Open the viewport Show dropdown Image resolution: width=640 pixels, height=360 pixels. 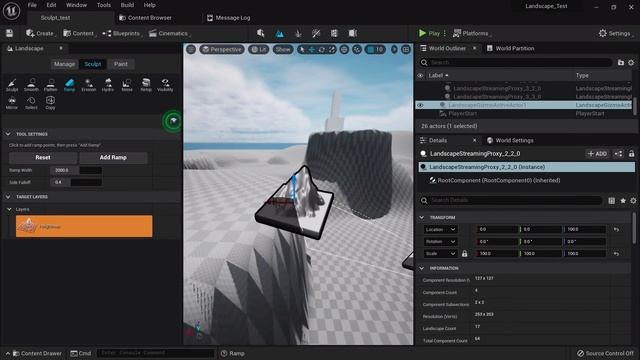[x=283, y=49]
